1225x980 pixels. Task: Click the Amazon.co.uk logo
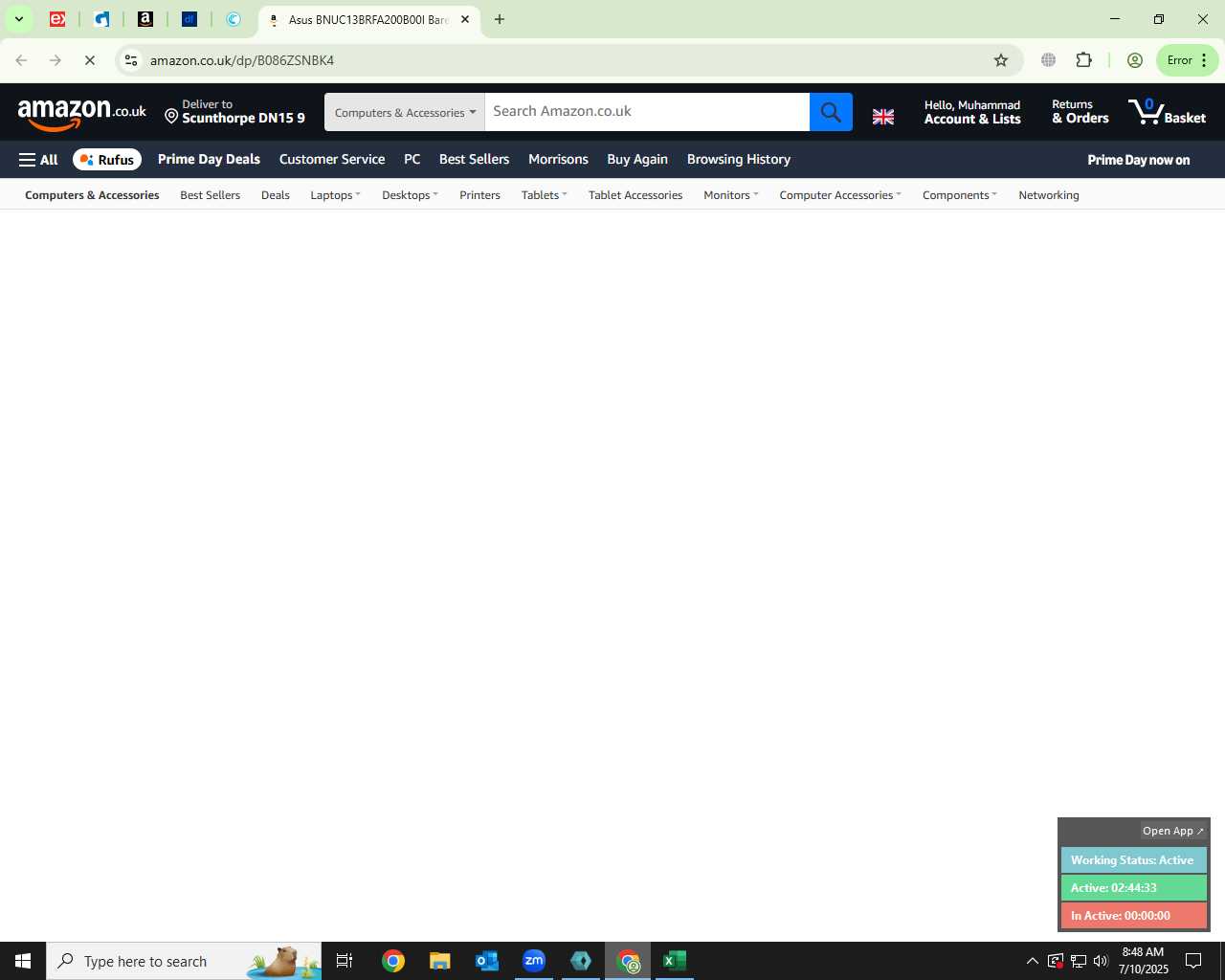pos(82,113)
